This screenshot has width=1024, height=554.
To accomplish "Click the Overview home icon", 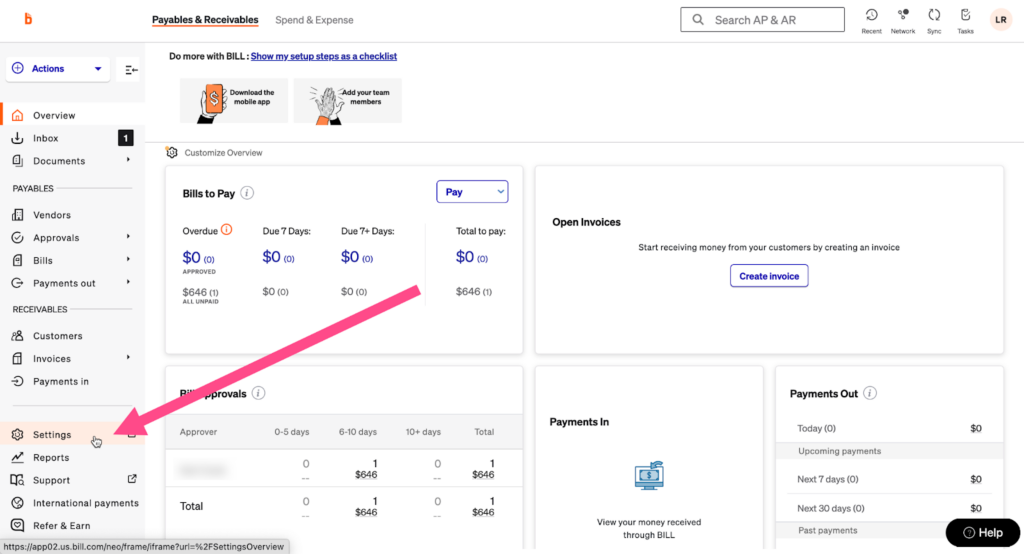I will [x=18, y=115].
